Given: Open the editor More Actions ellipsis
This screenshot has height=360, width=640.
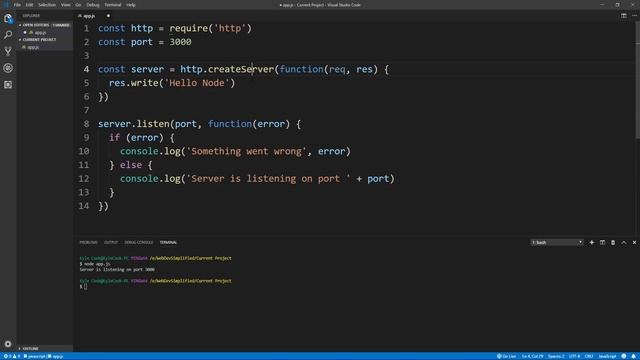Looking at the screenshot, I should [x=634, y=16].
